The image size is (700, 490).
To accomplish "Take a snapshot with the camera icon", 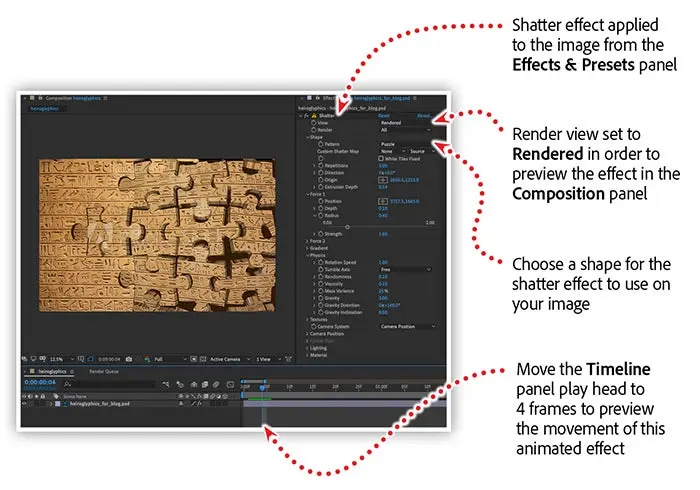I will point(129,359).
